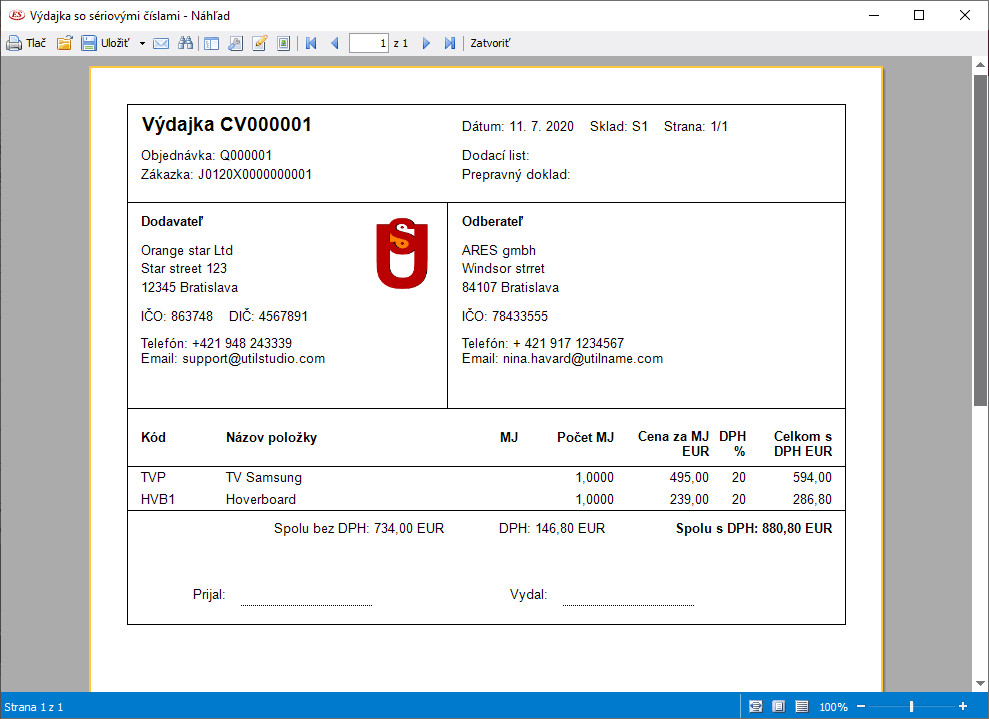
Task: Click the outline panel icon in toolbar
Action: tap(211, 43)
